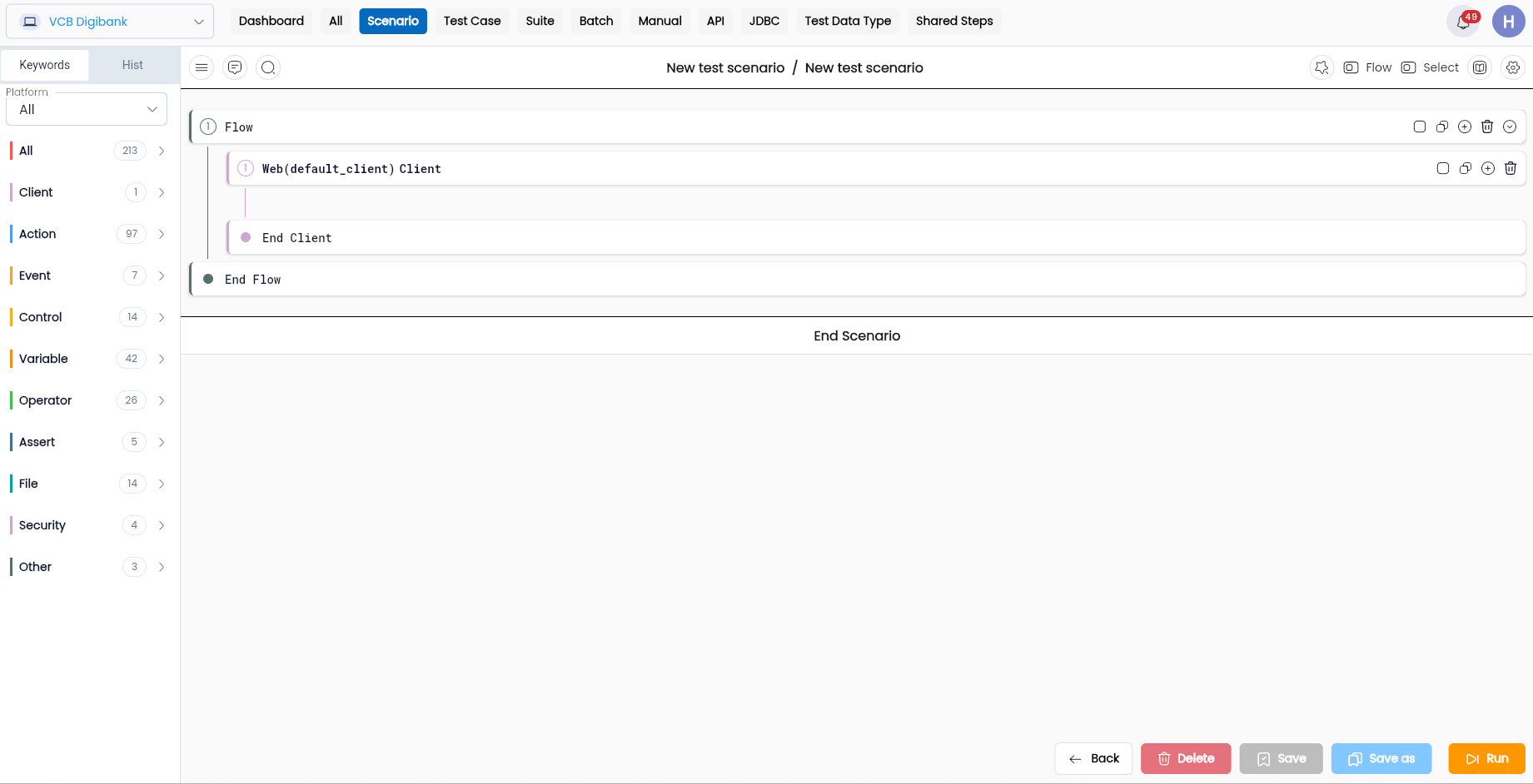This screenshot has height=784, width=1533.
Task: Check the Flow row checkbox
Action: pyautogui.click(x=1420, y=127)
